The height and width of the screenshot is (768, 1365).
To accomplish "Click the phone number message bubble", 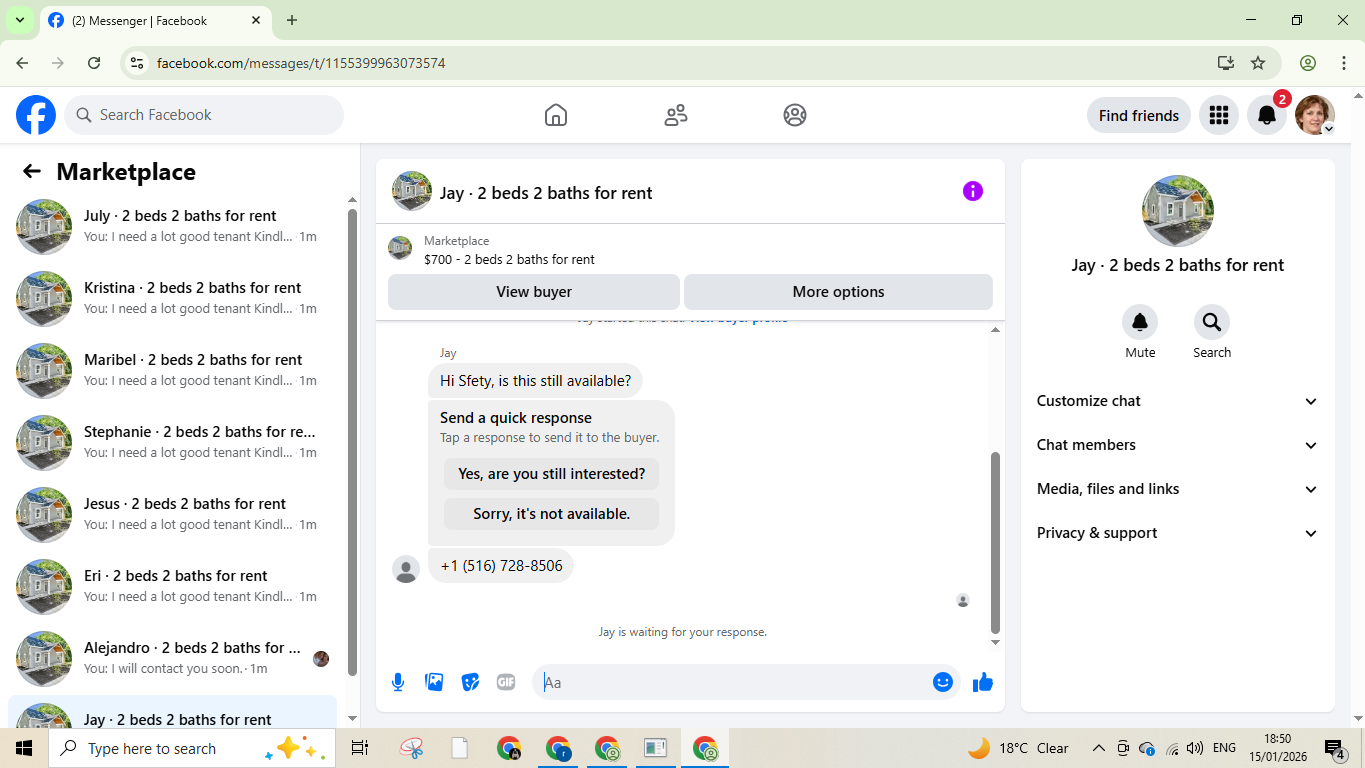I will [x=501, y=566].
